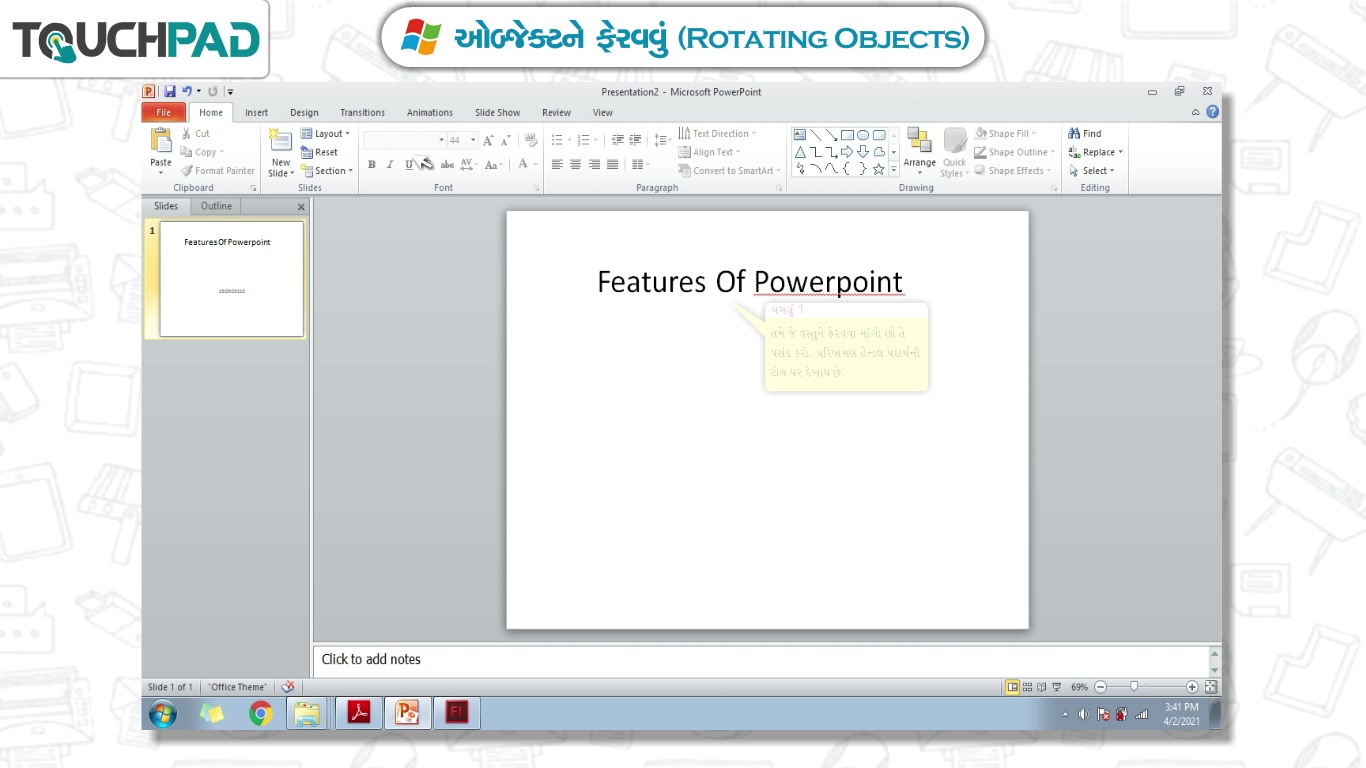The width and height of the screenshot is (1366, 768).
Task: Reset the slide layout
Action: coord(320,152)
